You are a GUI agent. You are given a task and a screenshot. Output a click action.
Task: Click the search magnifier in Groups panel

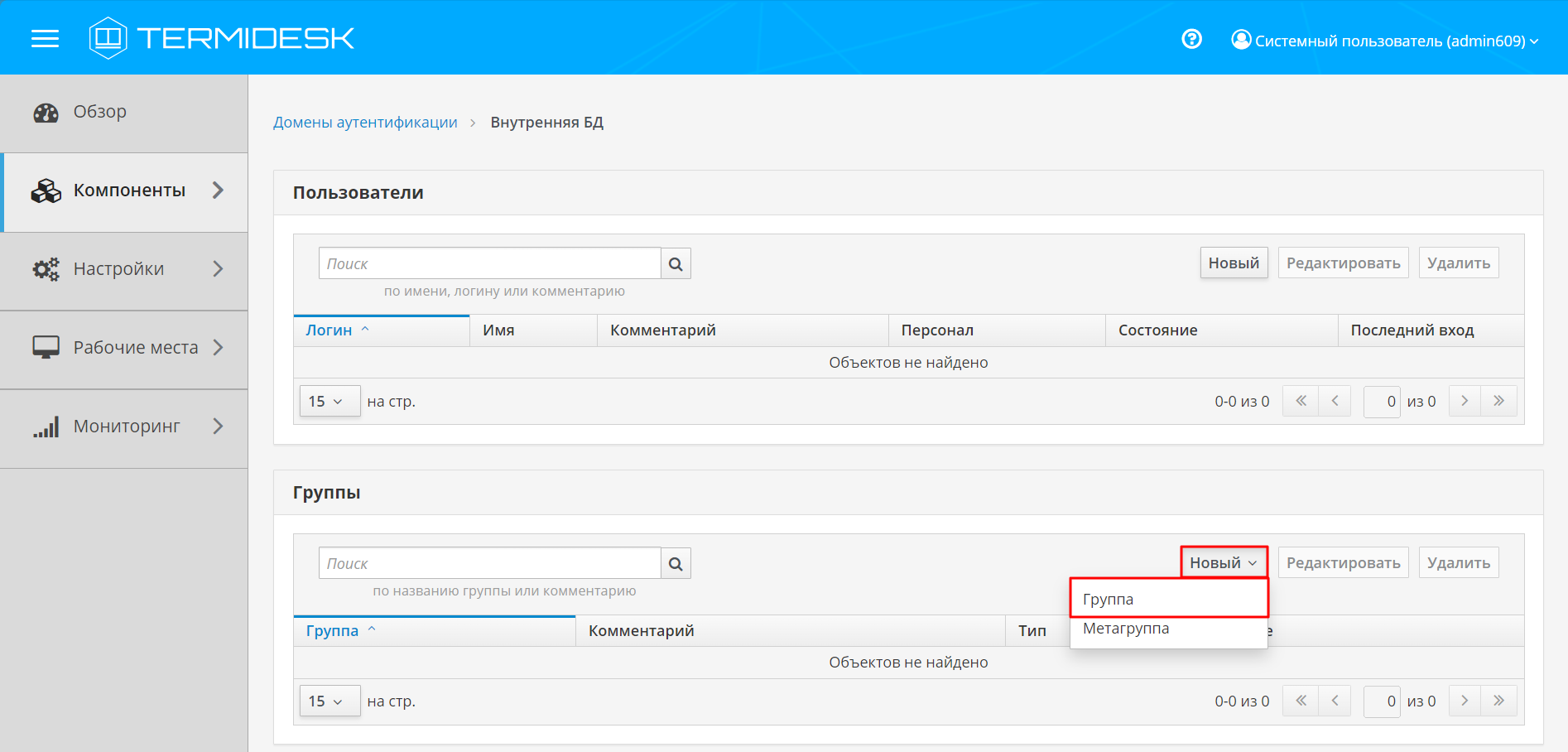[x=676, y=564]
